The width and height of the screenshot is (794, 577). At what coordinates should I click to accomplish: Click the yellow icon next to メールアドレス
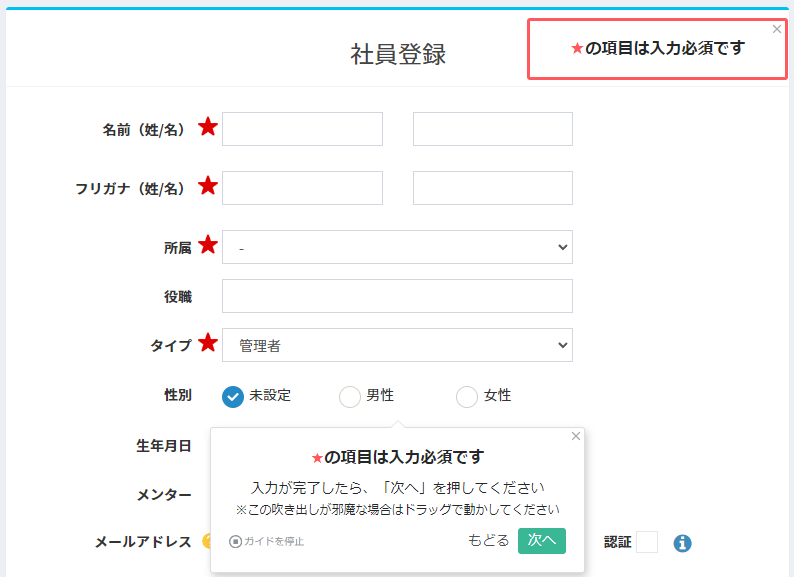tap(207, 541)
